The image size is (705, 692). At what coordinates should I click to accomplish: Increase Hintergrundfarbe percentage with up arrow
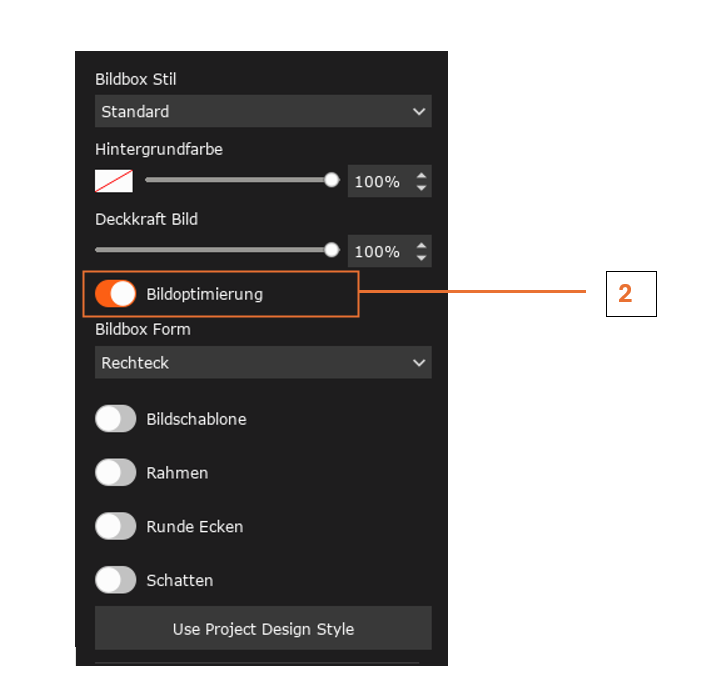(421, 176)
